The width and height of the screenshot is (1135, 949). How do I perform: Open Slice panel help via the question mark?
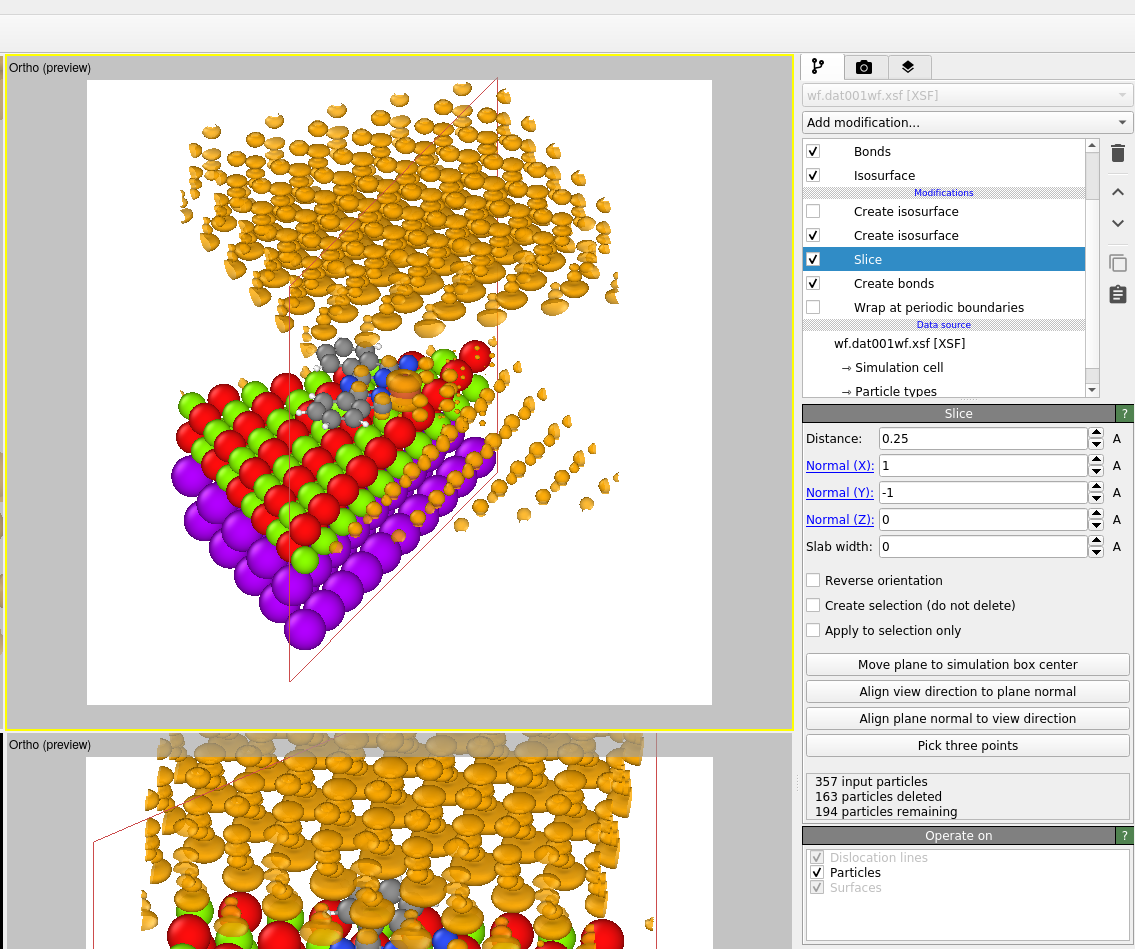tap(1124, 413)
